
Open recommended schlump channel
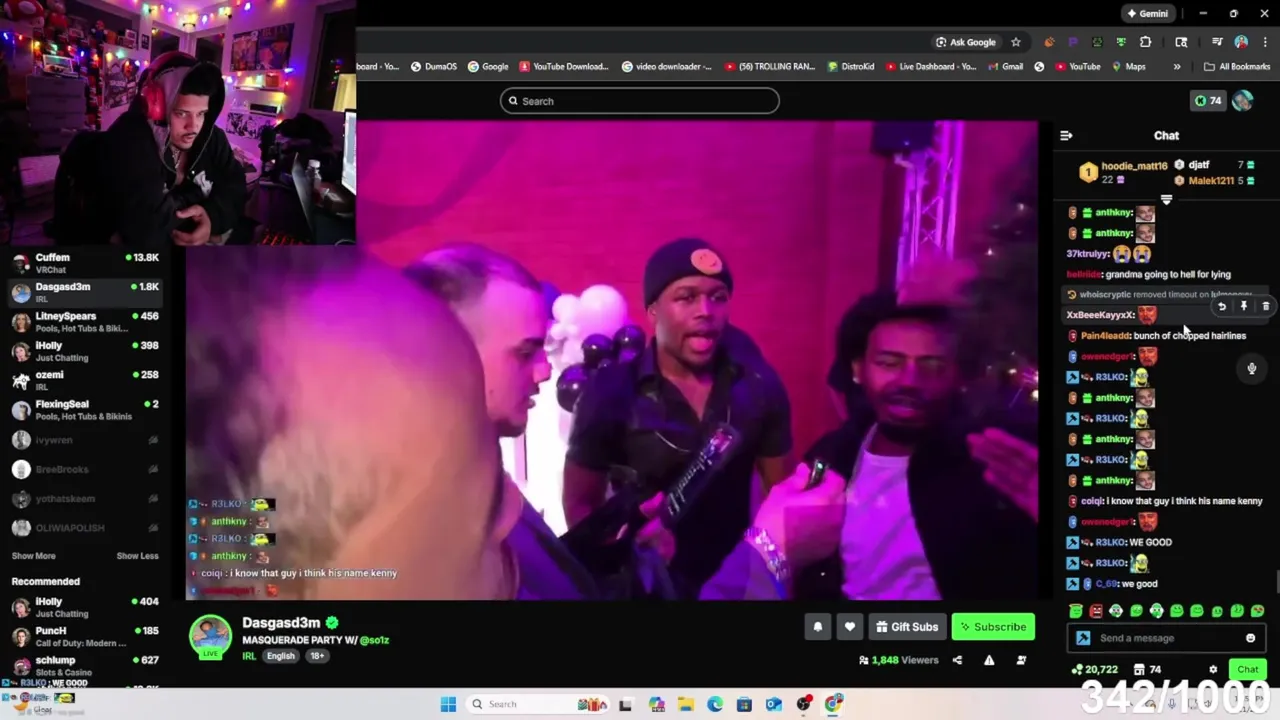click(85, 666)
